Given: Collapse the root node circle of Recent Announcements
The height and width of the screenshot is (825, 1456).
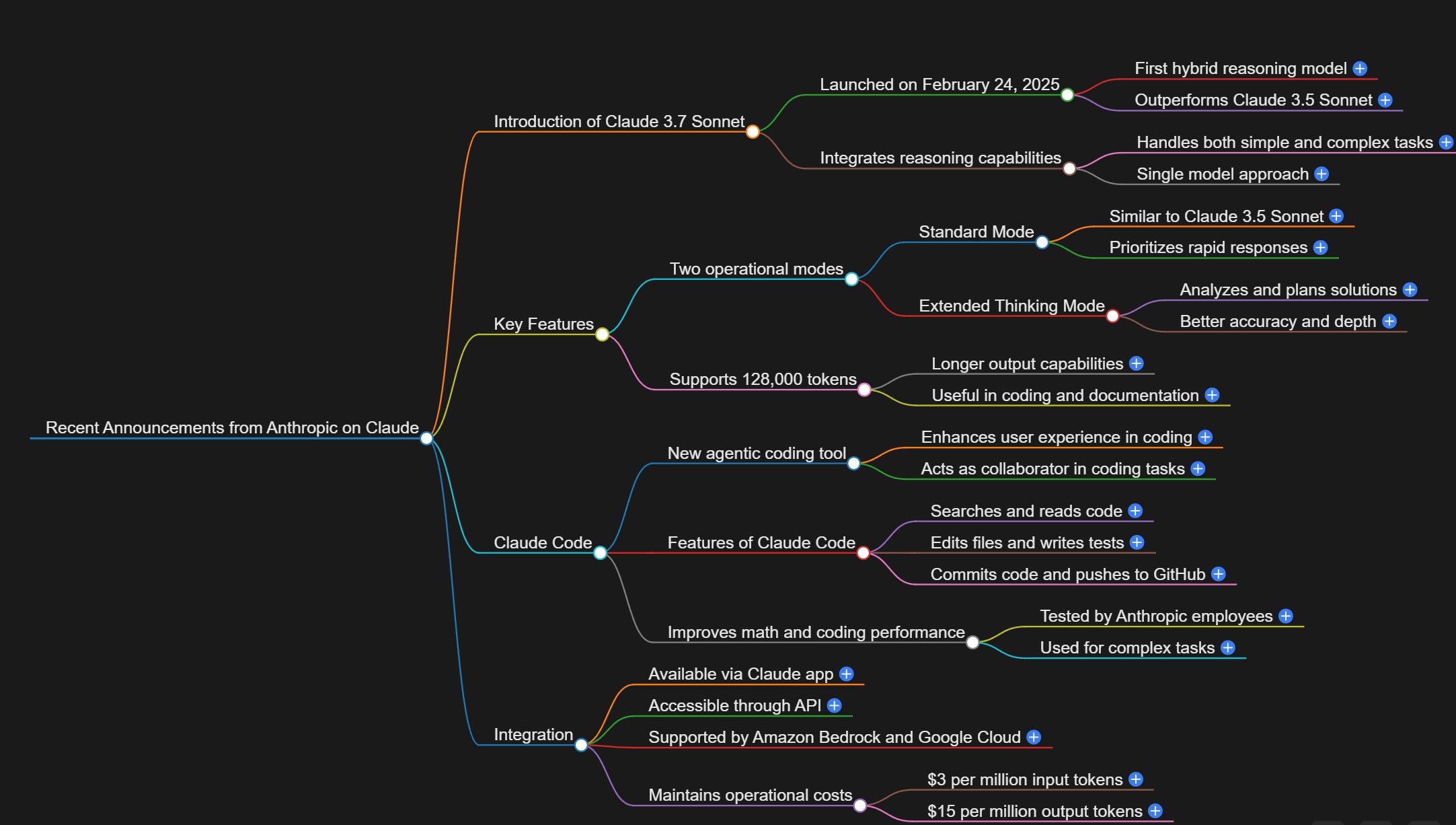Looking at the screenshot, I should pos(426,439).
